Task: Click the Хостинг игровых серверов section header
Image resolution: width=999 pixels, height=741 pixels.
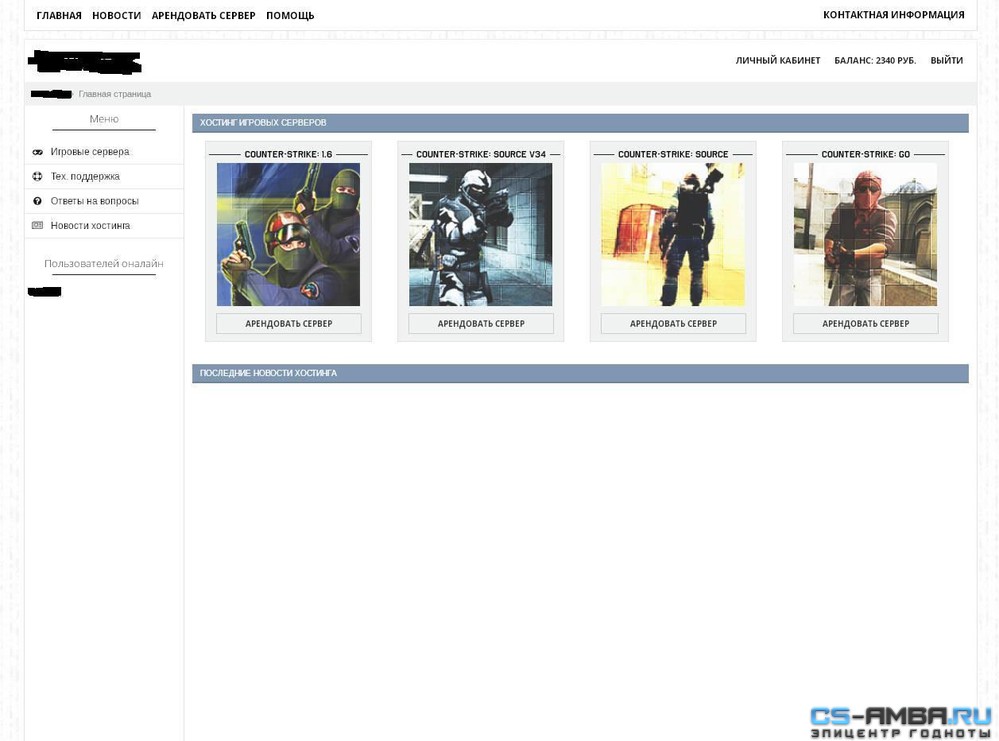Action: [x=580, y=123]
